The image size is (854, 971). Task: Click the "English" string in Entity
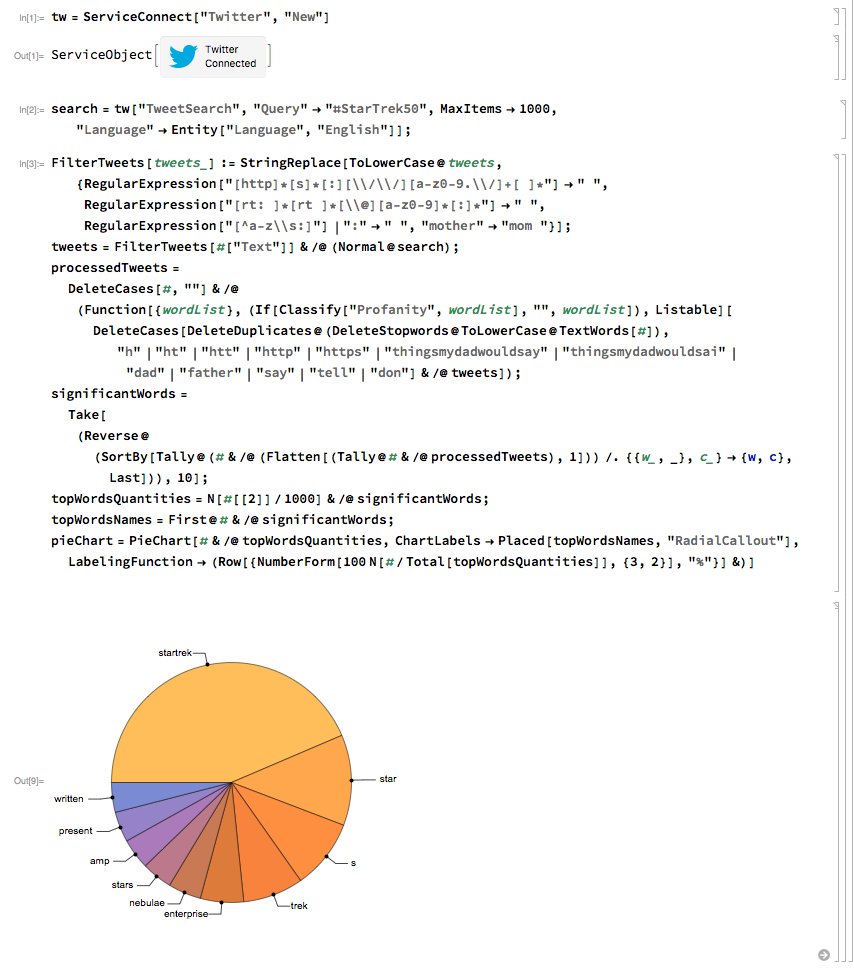(x=354, y=130)
